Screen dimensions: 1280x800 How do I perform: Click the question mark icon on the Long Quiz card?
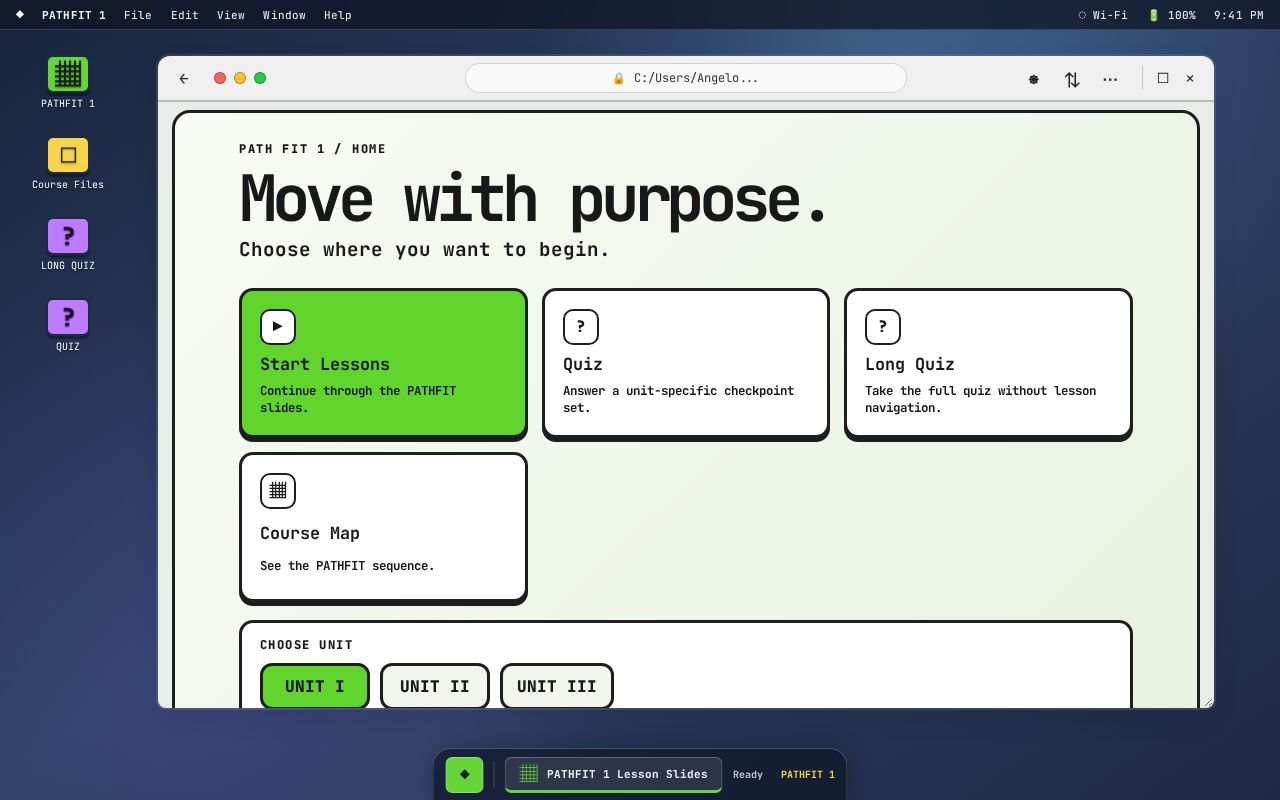tap(883, 326)
